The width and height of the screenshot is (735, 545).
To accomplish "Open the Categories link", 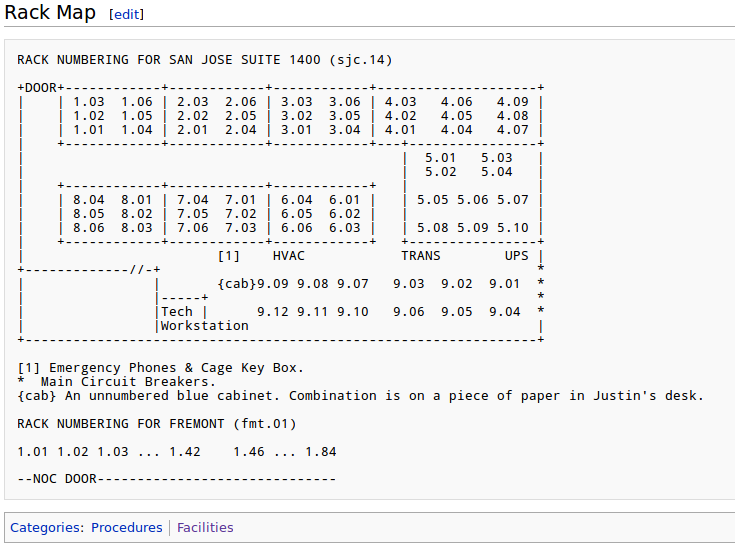I will [47, 527].
